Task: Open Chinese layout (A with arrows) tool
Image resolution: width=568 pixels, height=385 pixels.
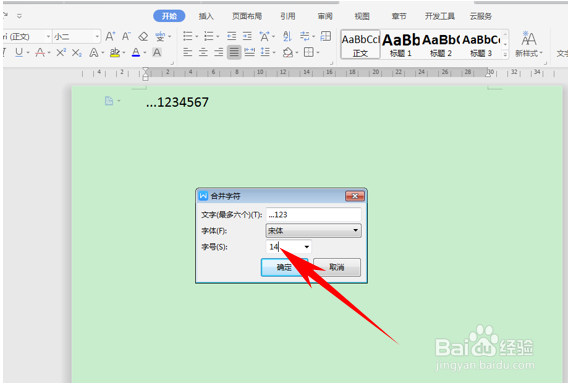Action: [264, 36]
